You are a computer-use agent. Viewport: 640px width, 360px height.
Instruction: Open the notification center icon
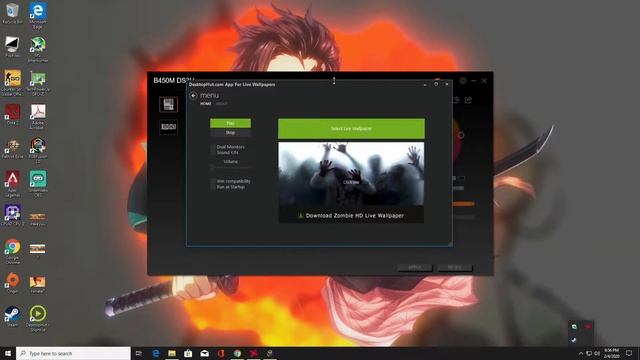(629, 353)
